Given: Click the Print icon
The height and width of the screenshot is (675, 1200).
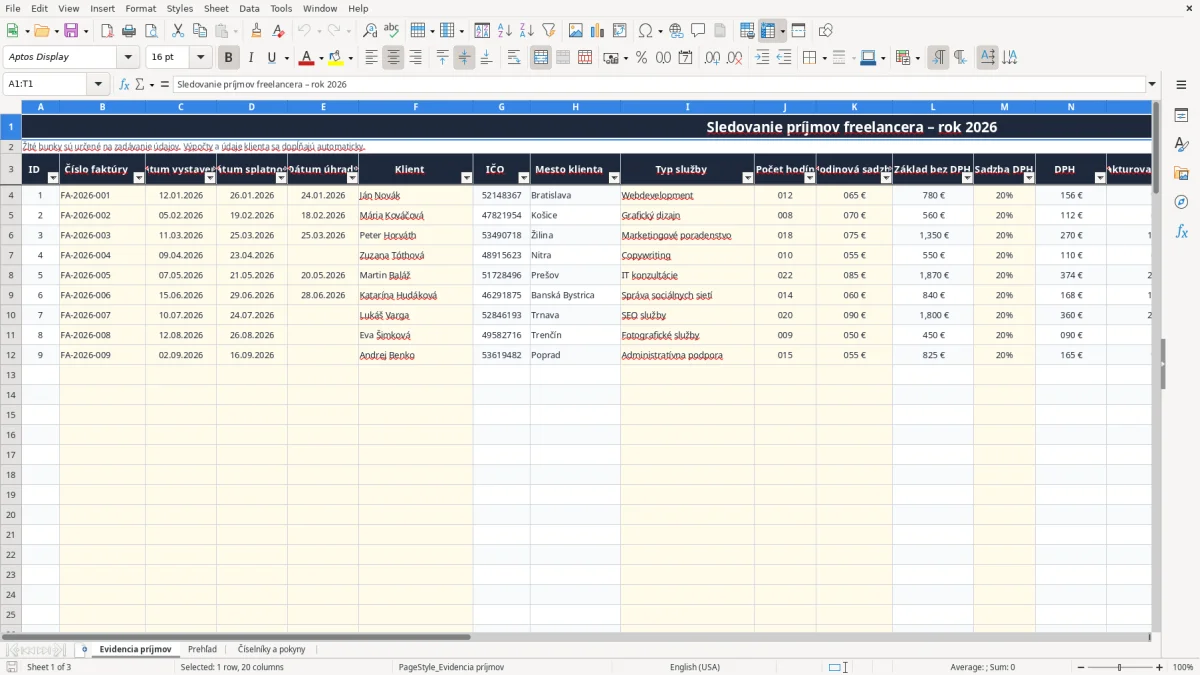Looking at the screenshot, I should pyautogui.click(x=129, y=31).
